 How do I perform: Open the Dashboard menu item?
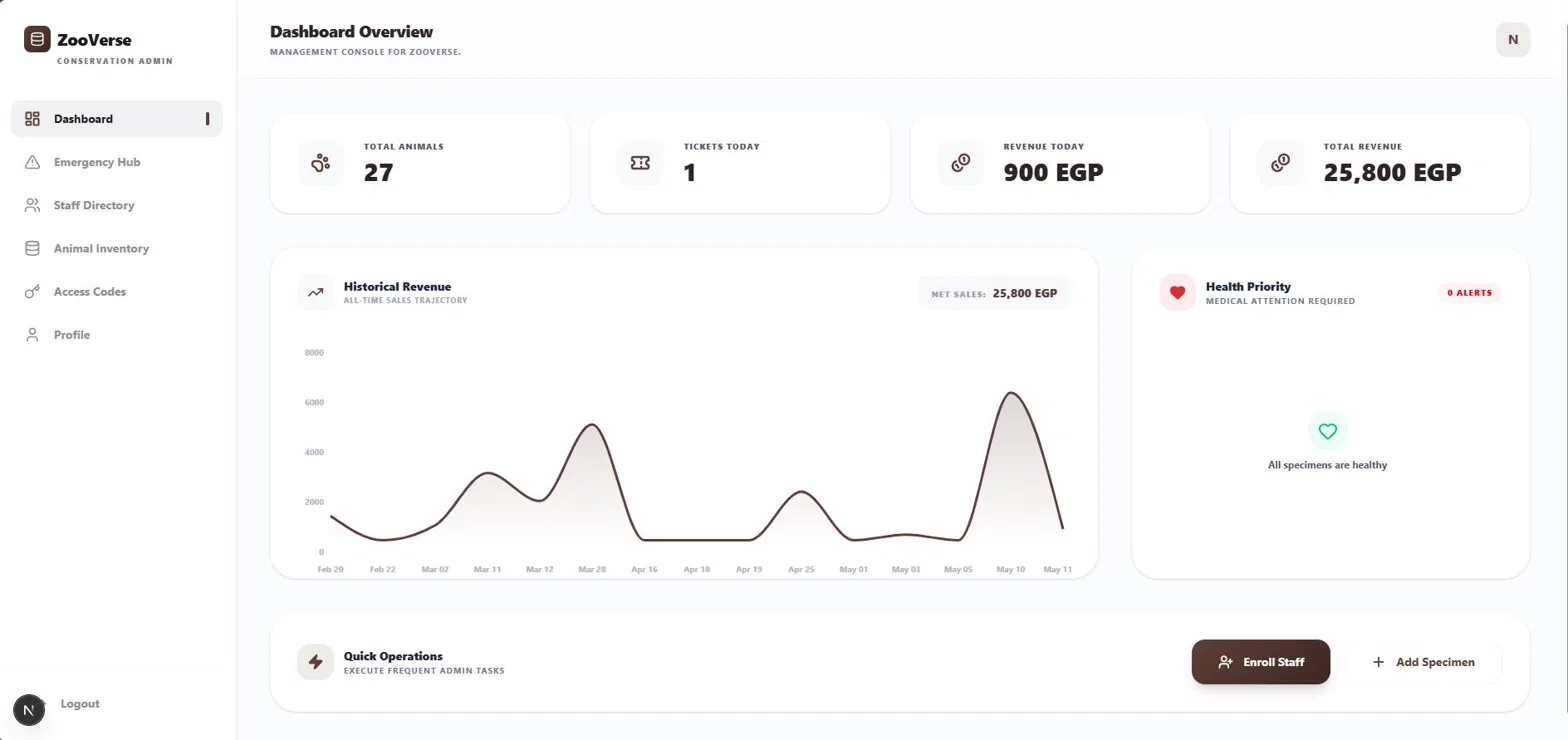(x=117, y=119)
